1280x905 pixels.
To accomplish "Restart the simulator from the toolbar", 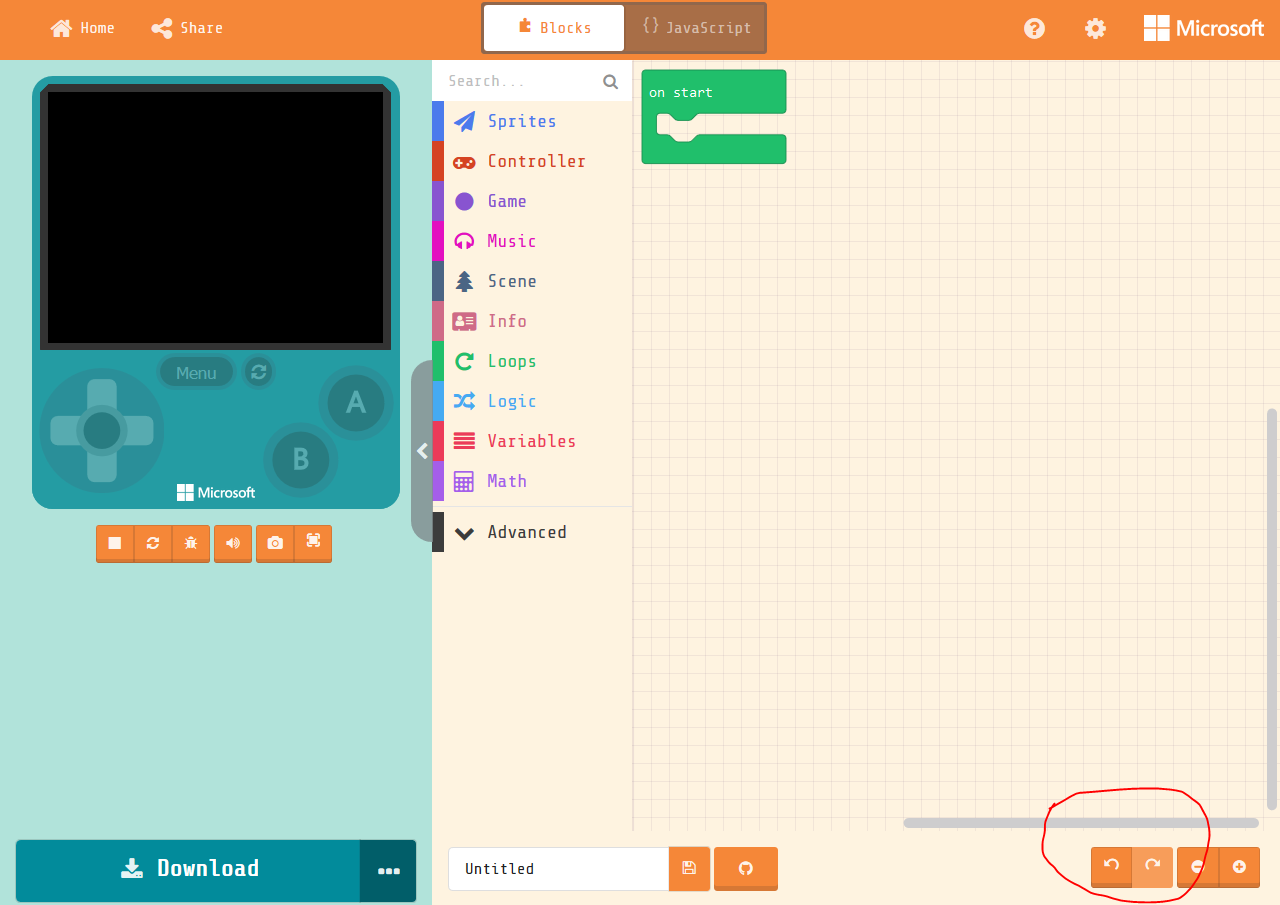I will [x=153, y=543].
